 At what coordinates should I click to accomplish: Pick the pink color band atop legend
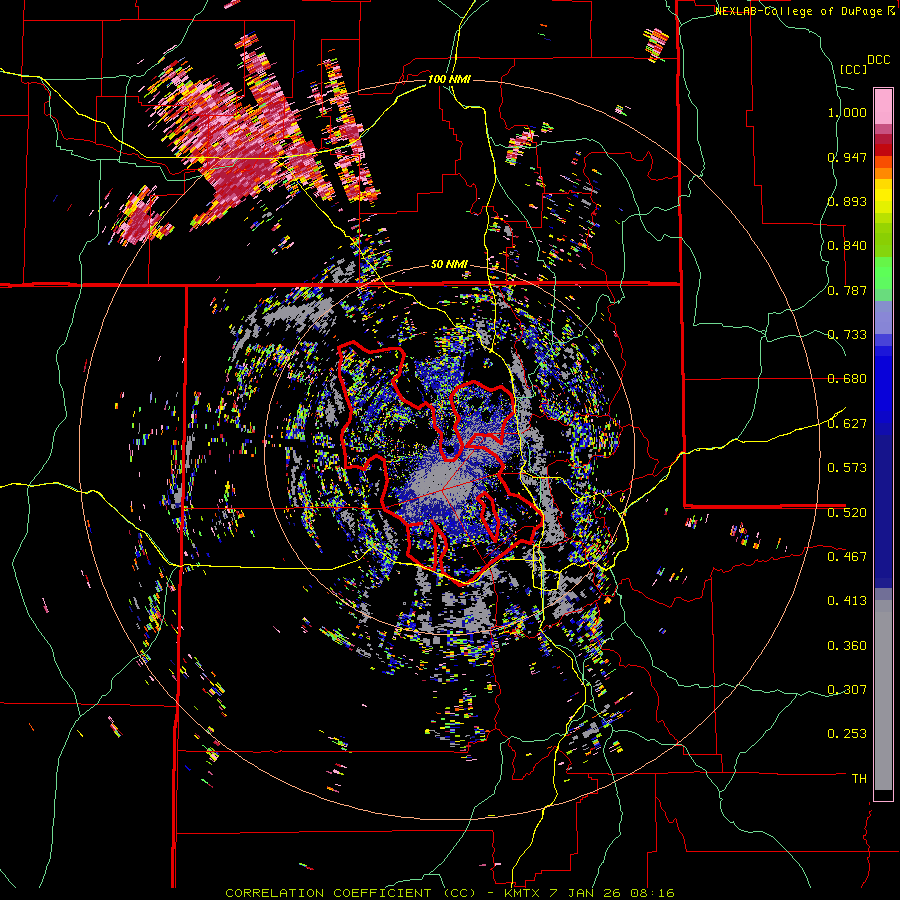(x=883, y=106)
